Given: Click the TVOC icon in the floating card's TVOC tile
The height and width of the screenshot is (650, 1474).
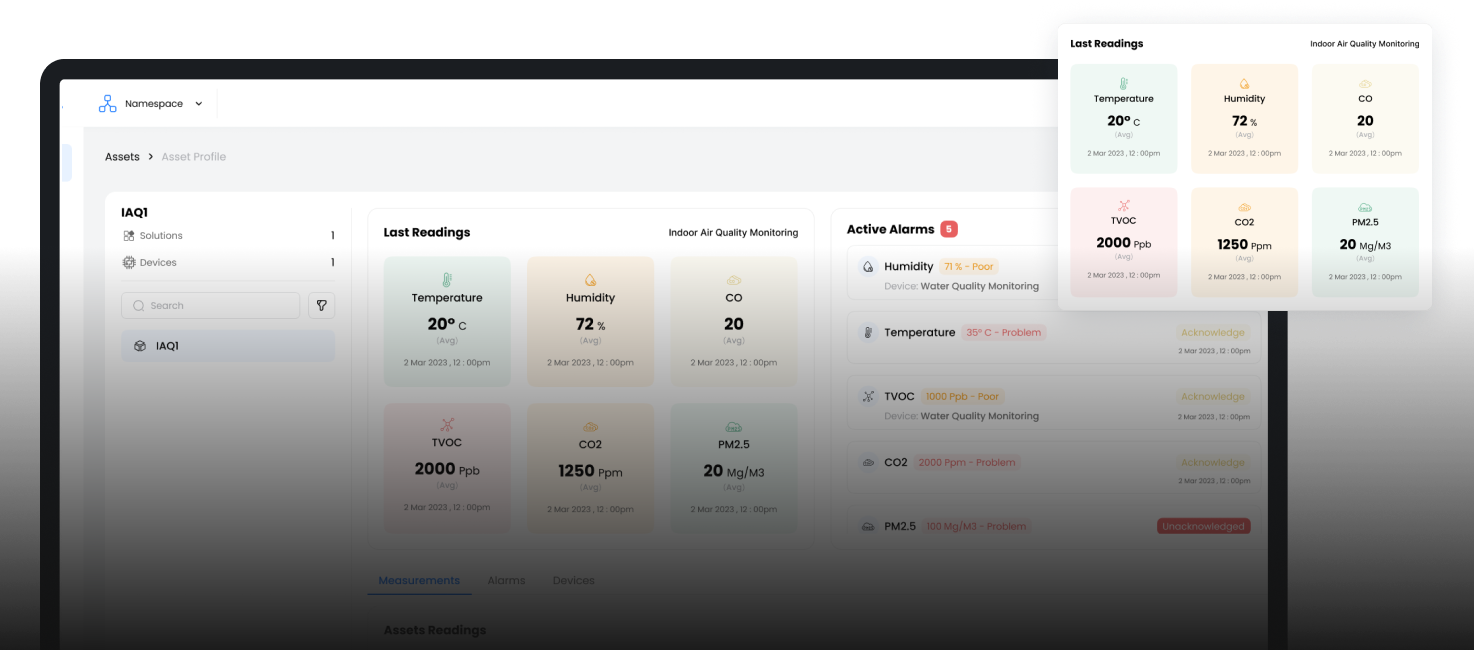Looking at the screenshot, I should 1124,206.
